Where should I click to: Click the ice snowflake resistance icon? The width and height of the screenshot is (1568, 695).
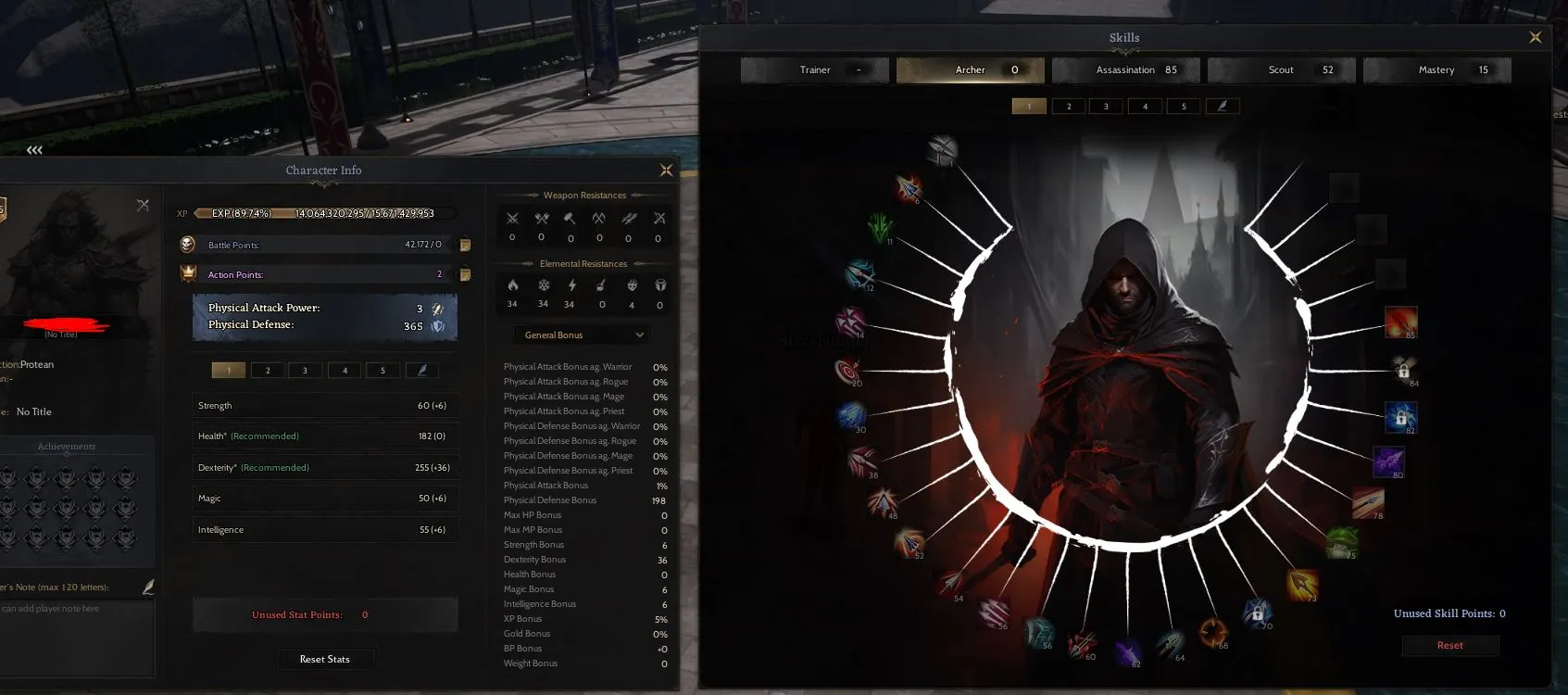[x=544, y=285]
